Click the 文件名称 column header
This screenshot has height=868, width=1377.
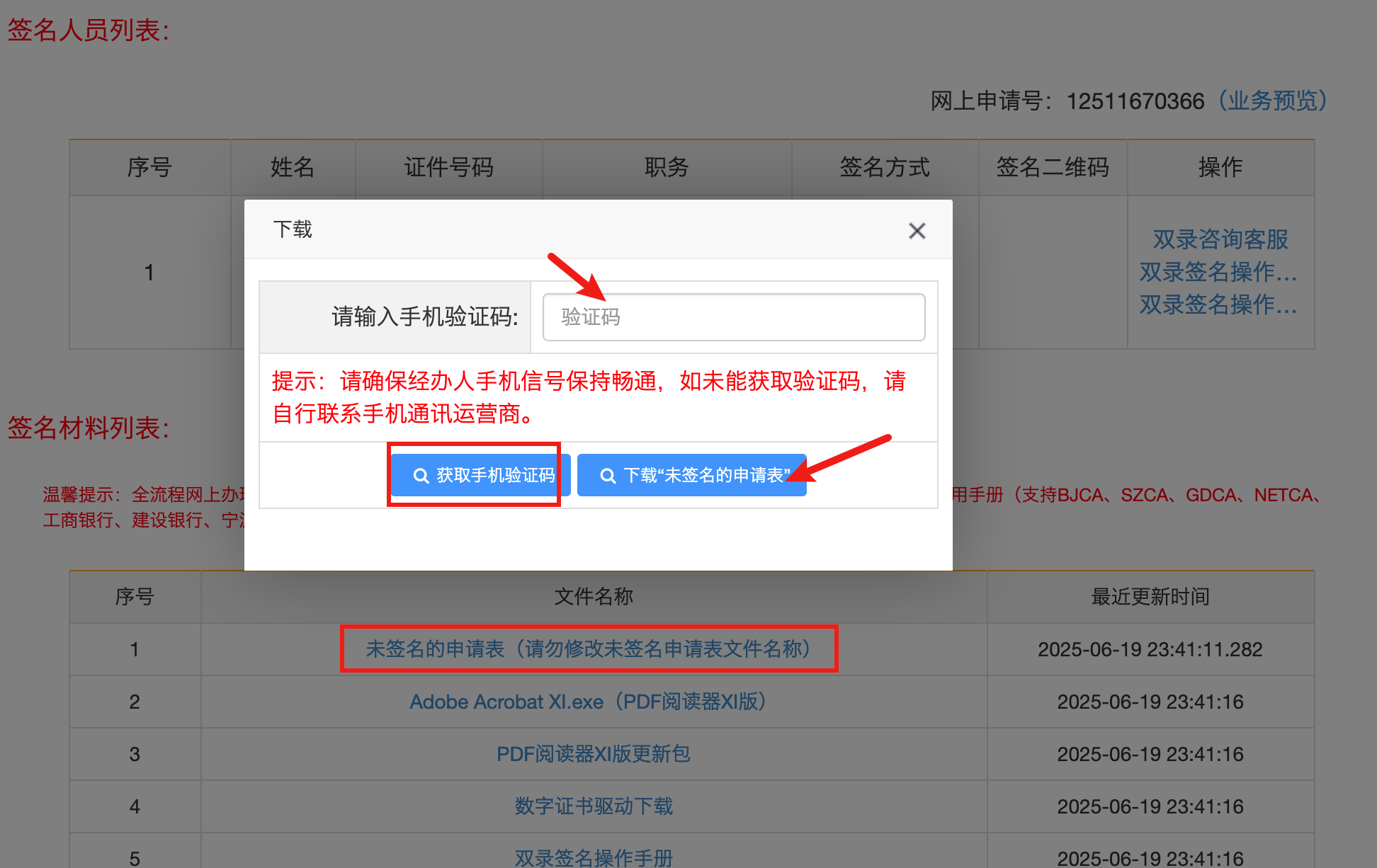coord(594,597)
